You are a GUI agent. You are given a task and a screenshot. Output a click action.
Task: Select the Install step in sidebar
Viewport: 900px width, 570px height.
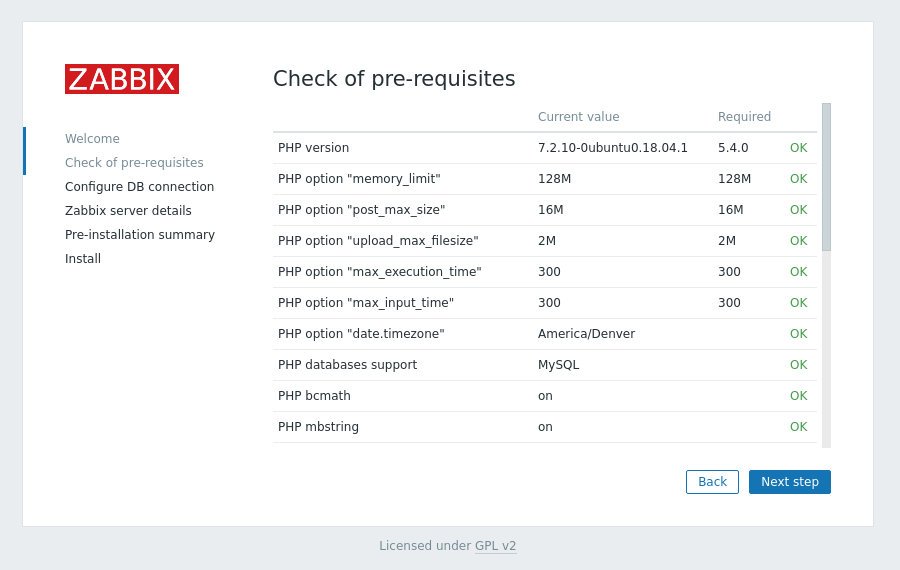(x=83, y=259)
